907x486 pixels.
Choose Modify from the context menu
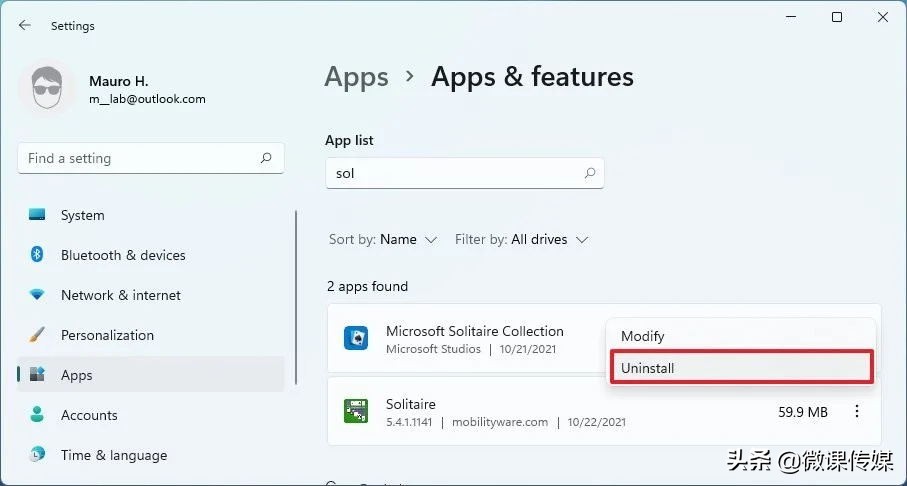pos(743,336)
